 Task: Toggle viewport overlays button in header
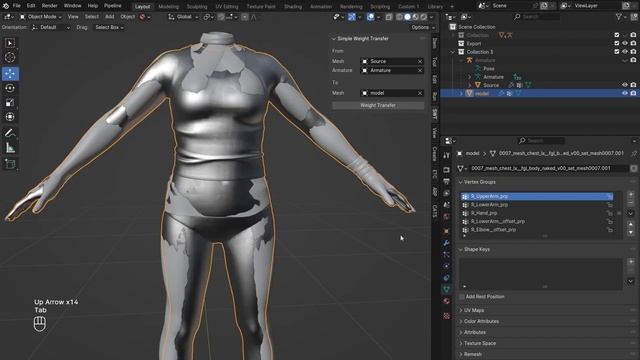coord(371,17)
